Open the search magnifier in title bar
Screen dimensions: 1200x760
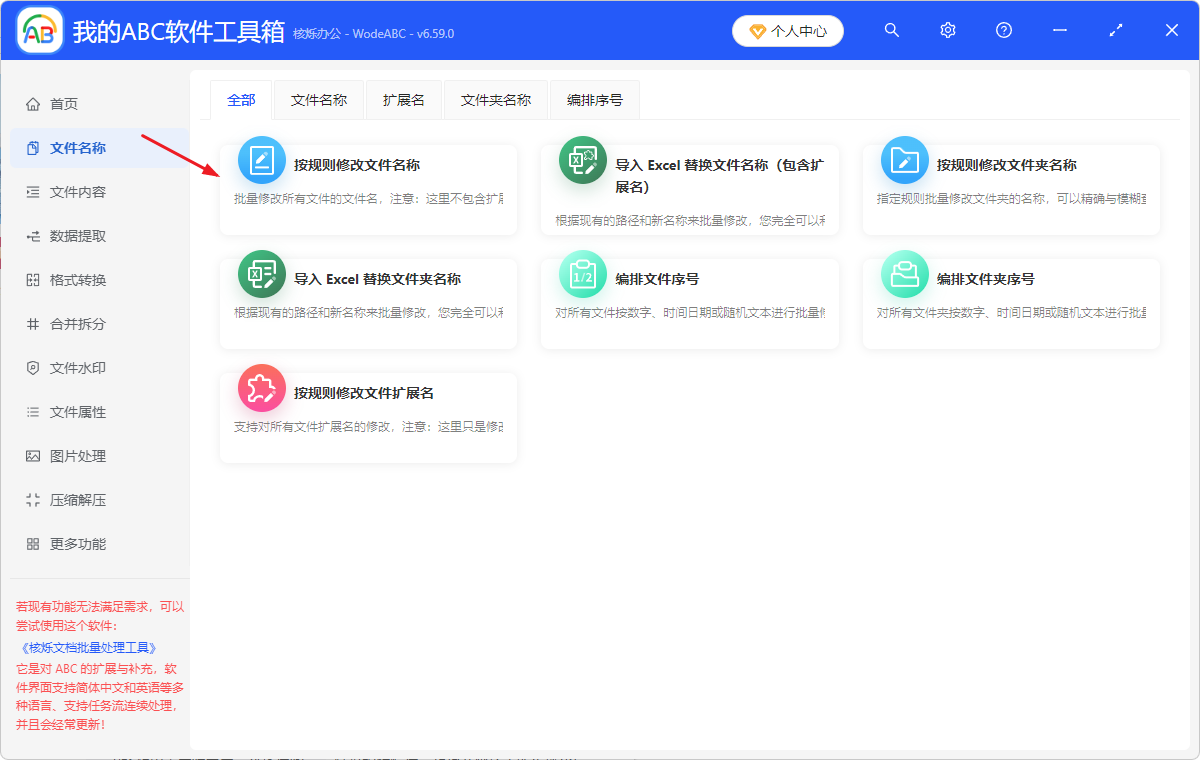891,30
